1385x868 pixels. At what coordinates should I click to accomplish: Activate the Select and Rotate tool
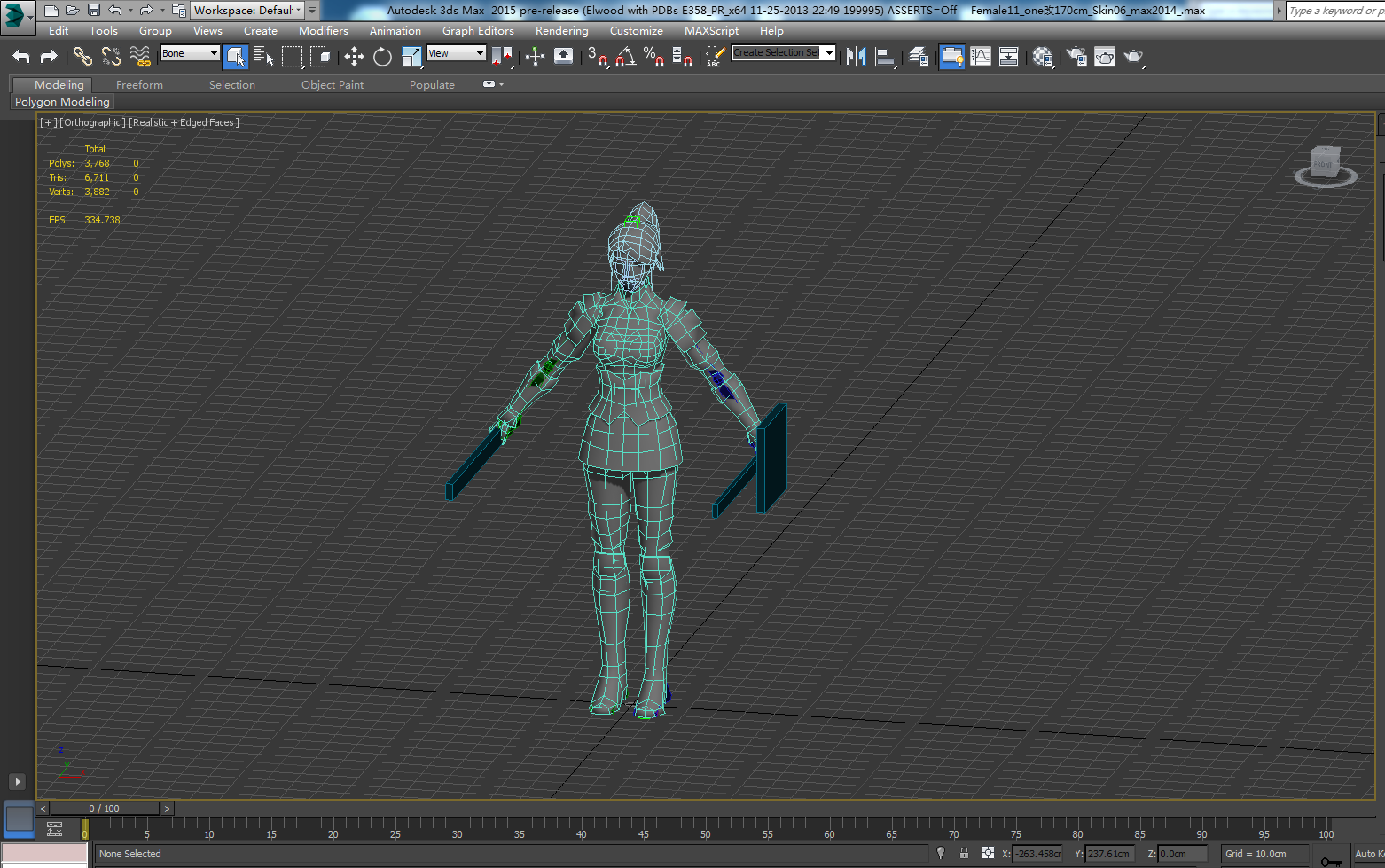382,57
